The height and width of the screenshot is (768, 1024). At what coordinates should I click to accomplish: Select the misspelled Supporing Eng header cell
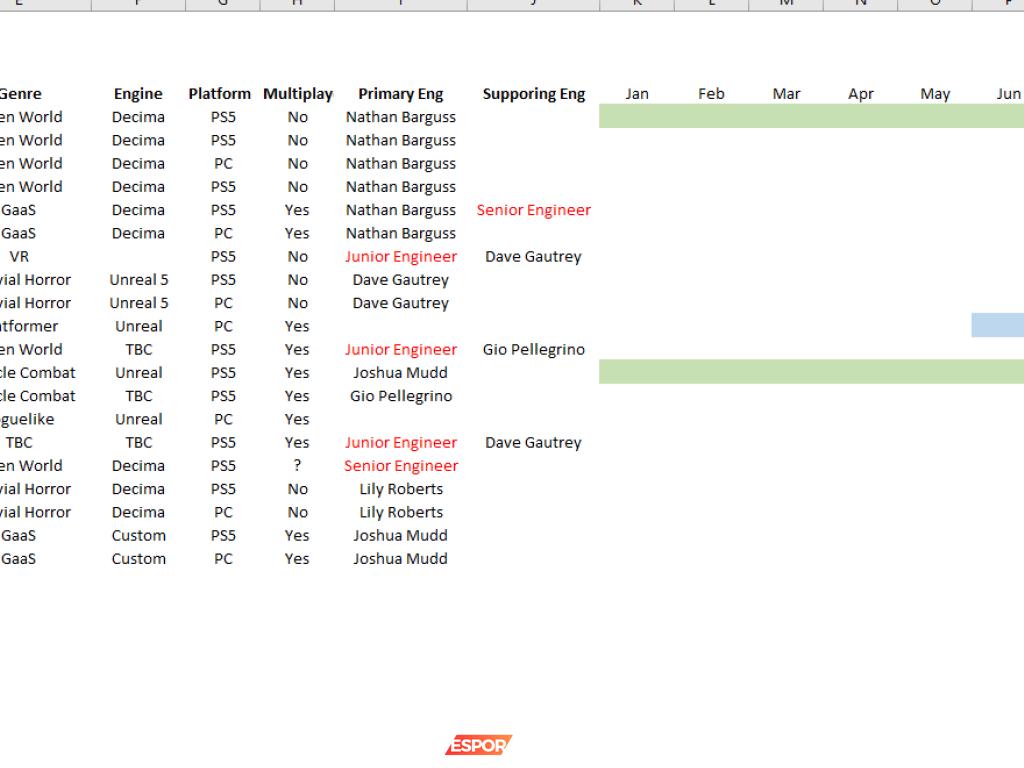point(533,94)
